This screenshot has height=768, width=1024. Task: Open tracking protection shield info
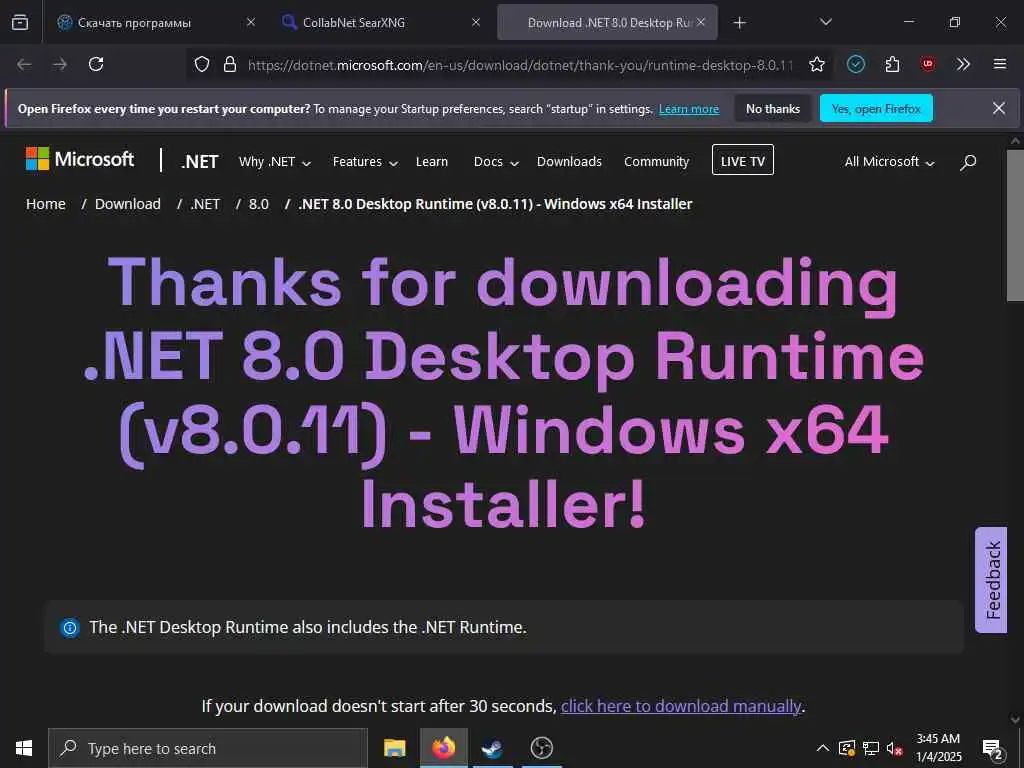202,64
